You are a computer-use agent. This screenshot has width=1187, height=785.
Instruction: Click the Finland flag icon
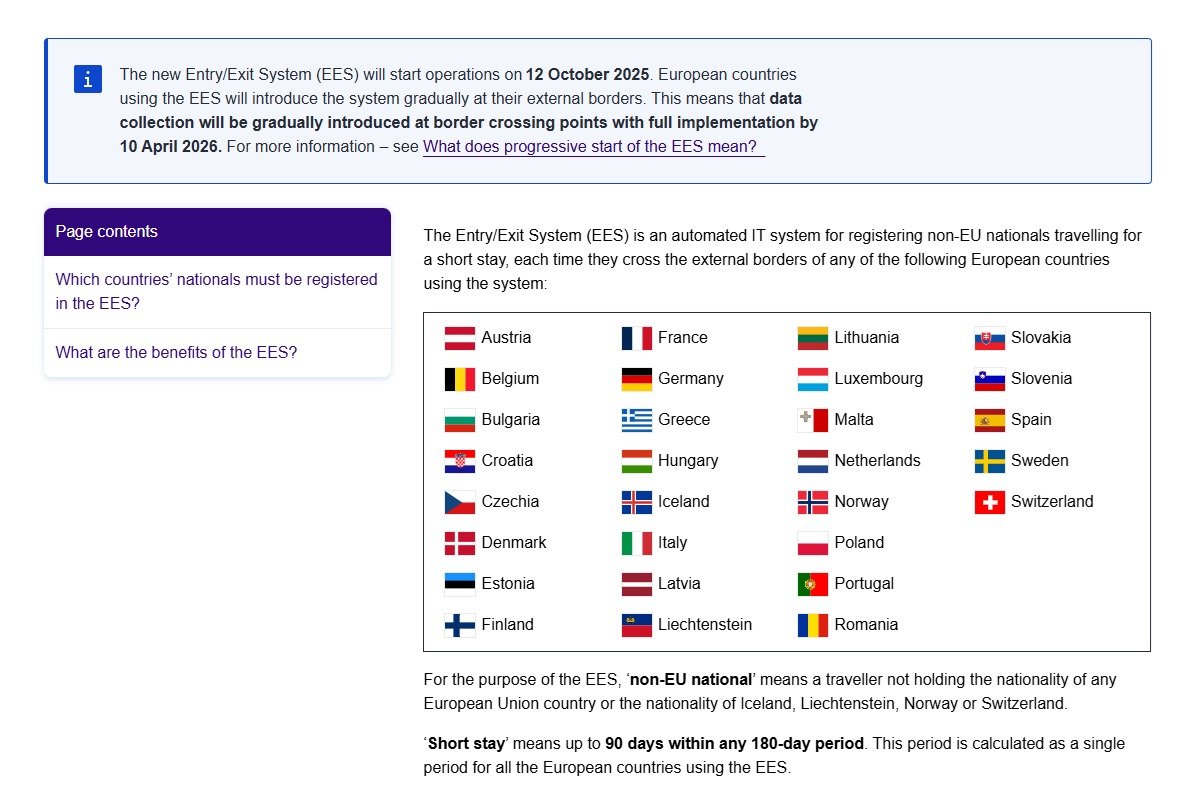point(459,625)
